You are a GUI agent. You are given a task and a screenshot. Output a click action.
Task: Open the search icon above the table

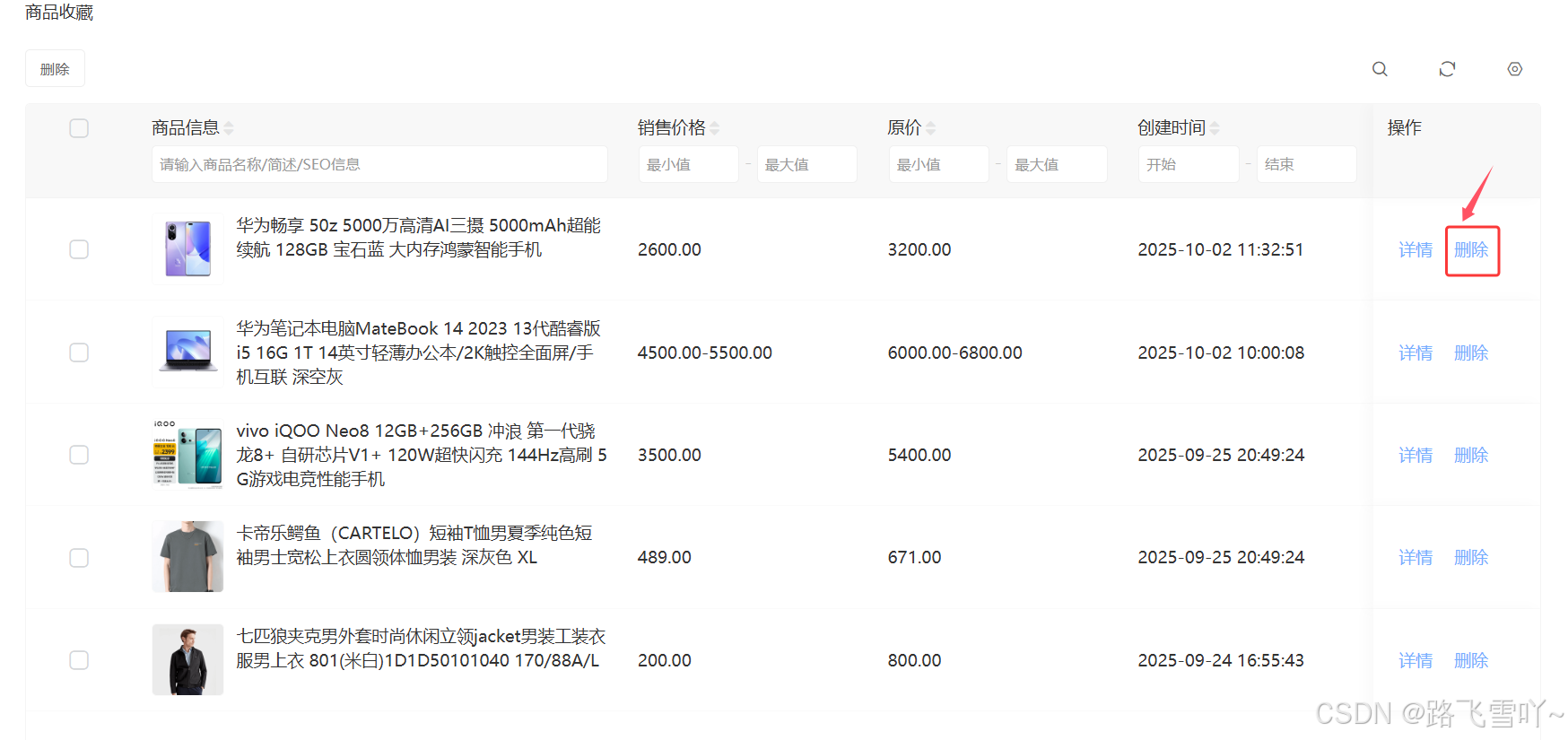(1380, 69)
